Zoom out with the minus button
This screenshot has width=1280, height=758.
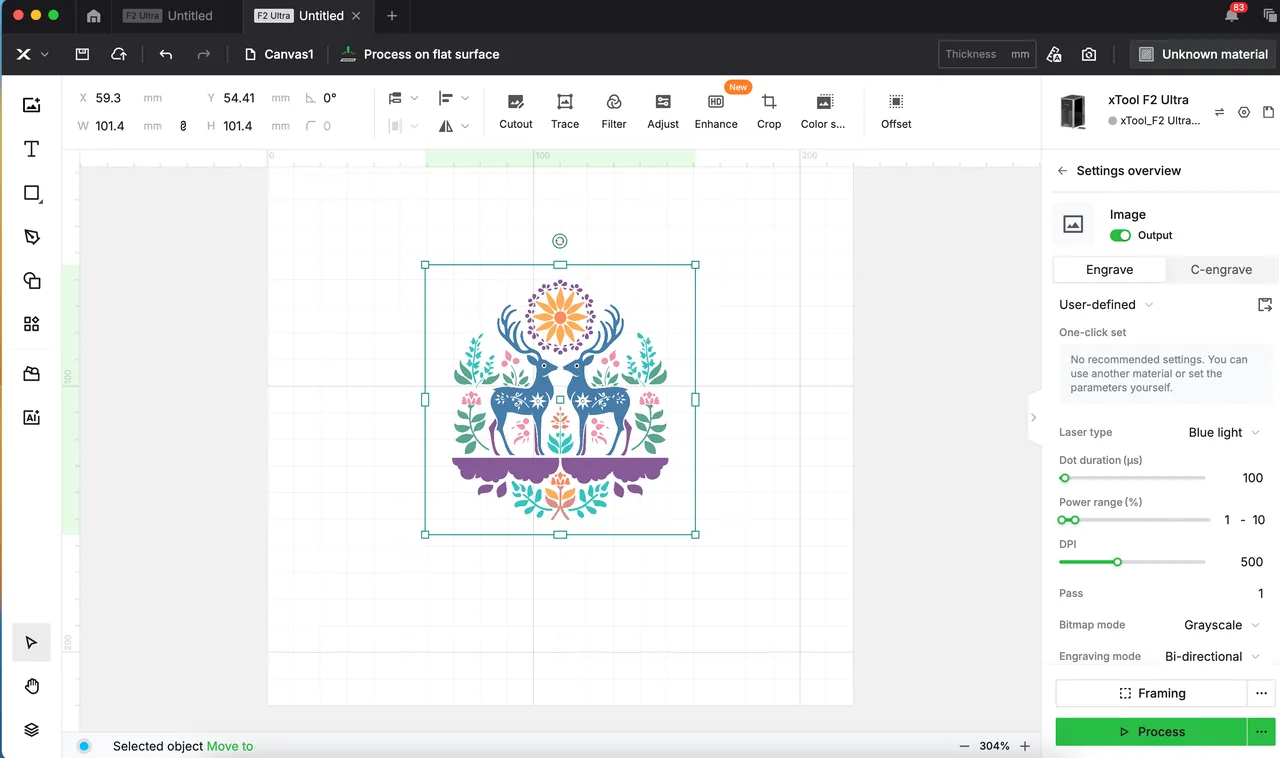(964, 746)
